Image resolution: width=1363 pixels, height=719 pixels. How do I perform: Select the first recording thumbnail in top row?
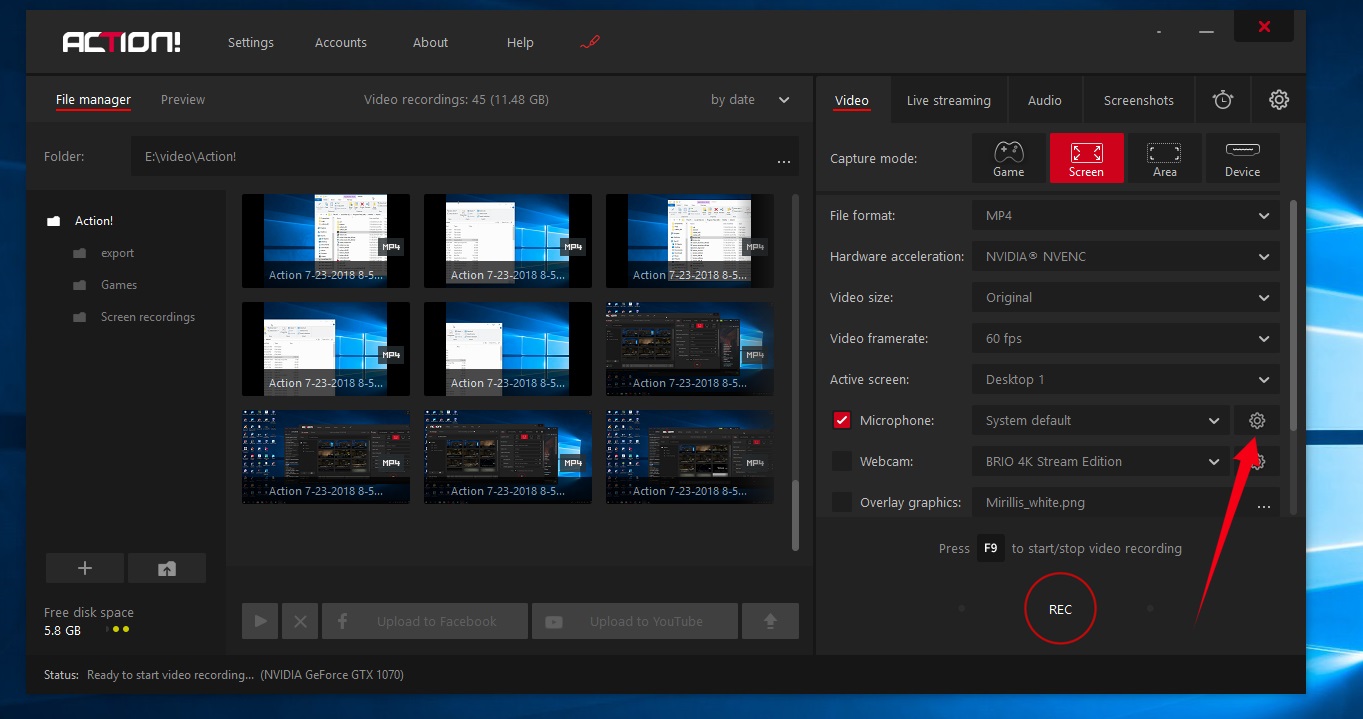(326, 241)
